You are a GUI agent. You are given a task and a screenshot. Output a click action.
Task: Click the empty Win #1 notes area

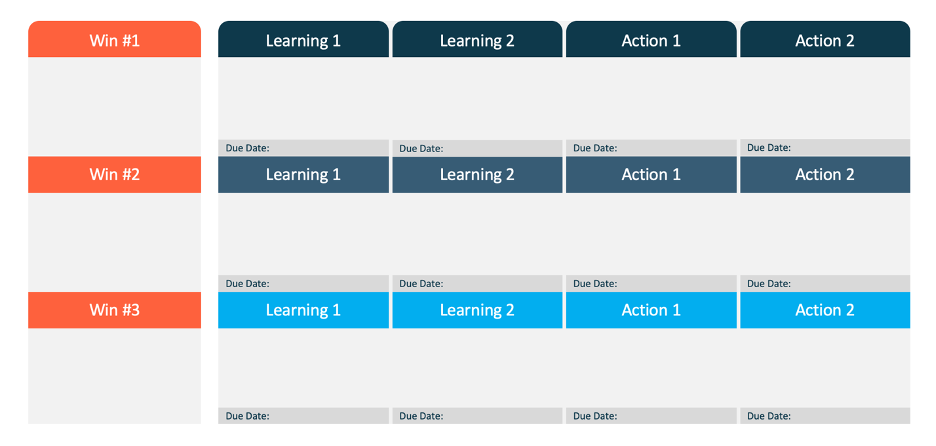115,107
